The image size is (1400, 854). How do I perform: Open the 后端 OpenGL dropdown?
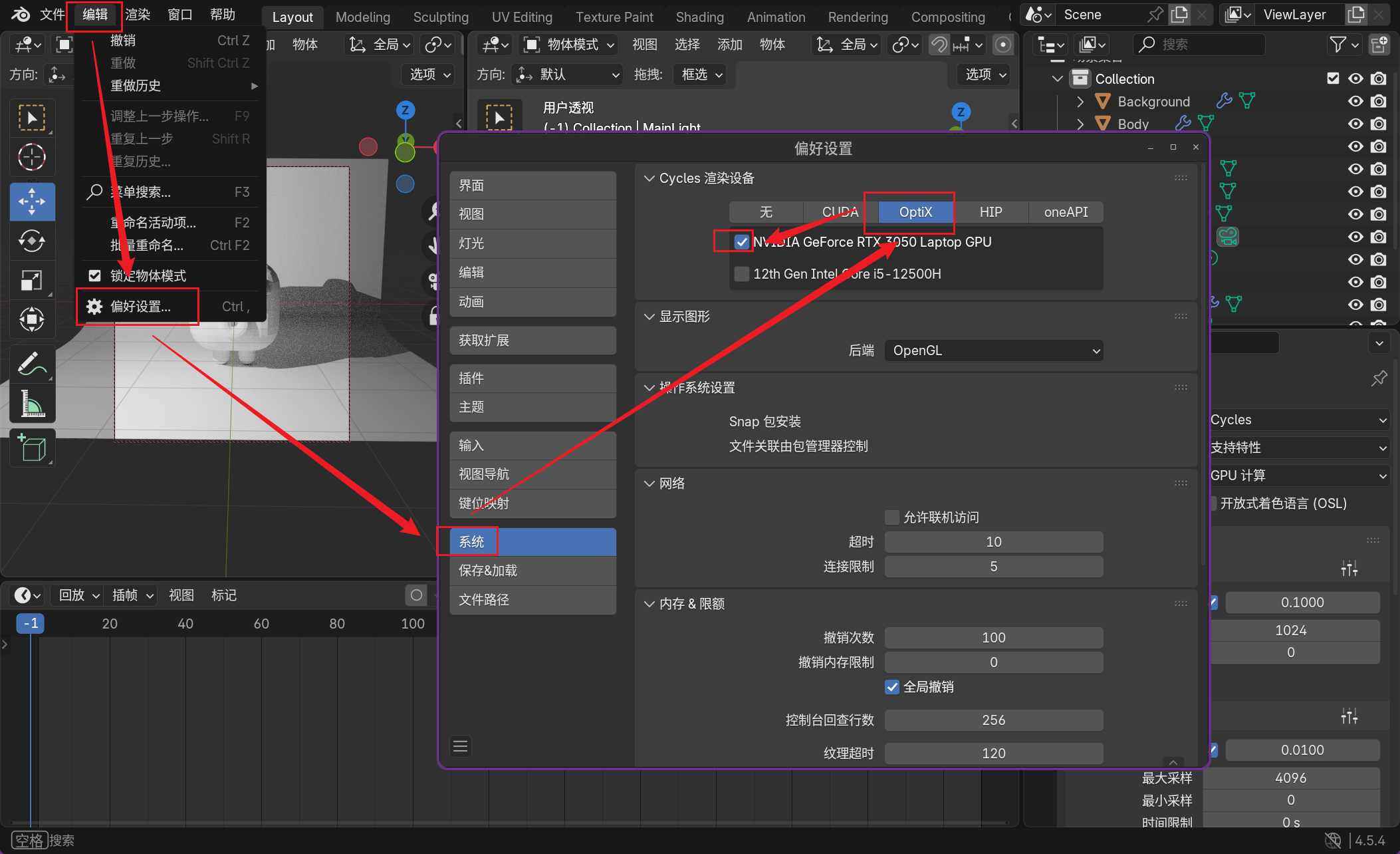993,351
